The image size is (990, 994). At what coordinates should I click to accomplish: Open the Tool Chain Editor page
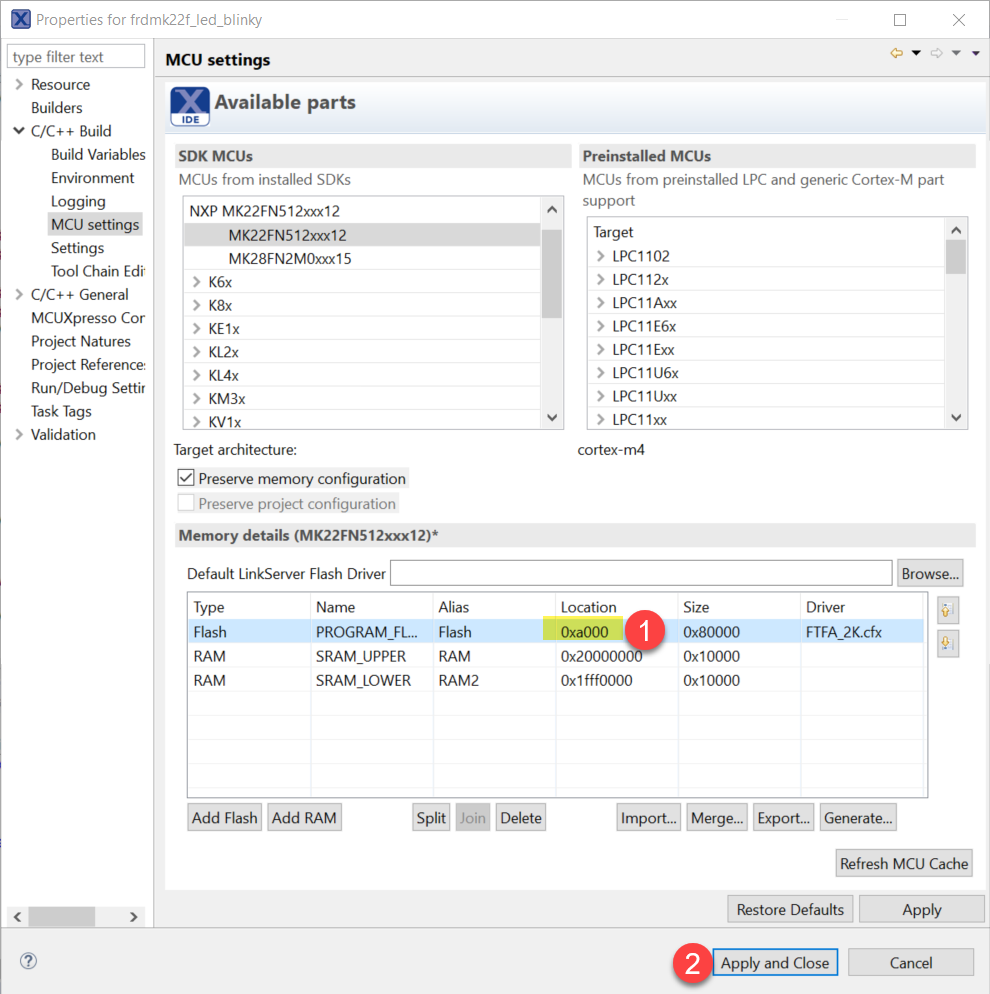coord(98,271)
